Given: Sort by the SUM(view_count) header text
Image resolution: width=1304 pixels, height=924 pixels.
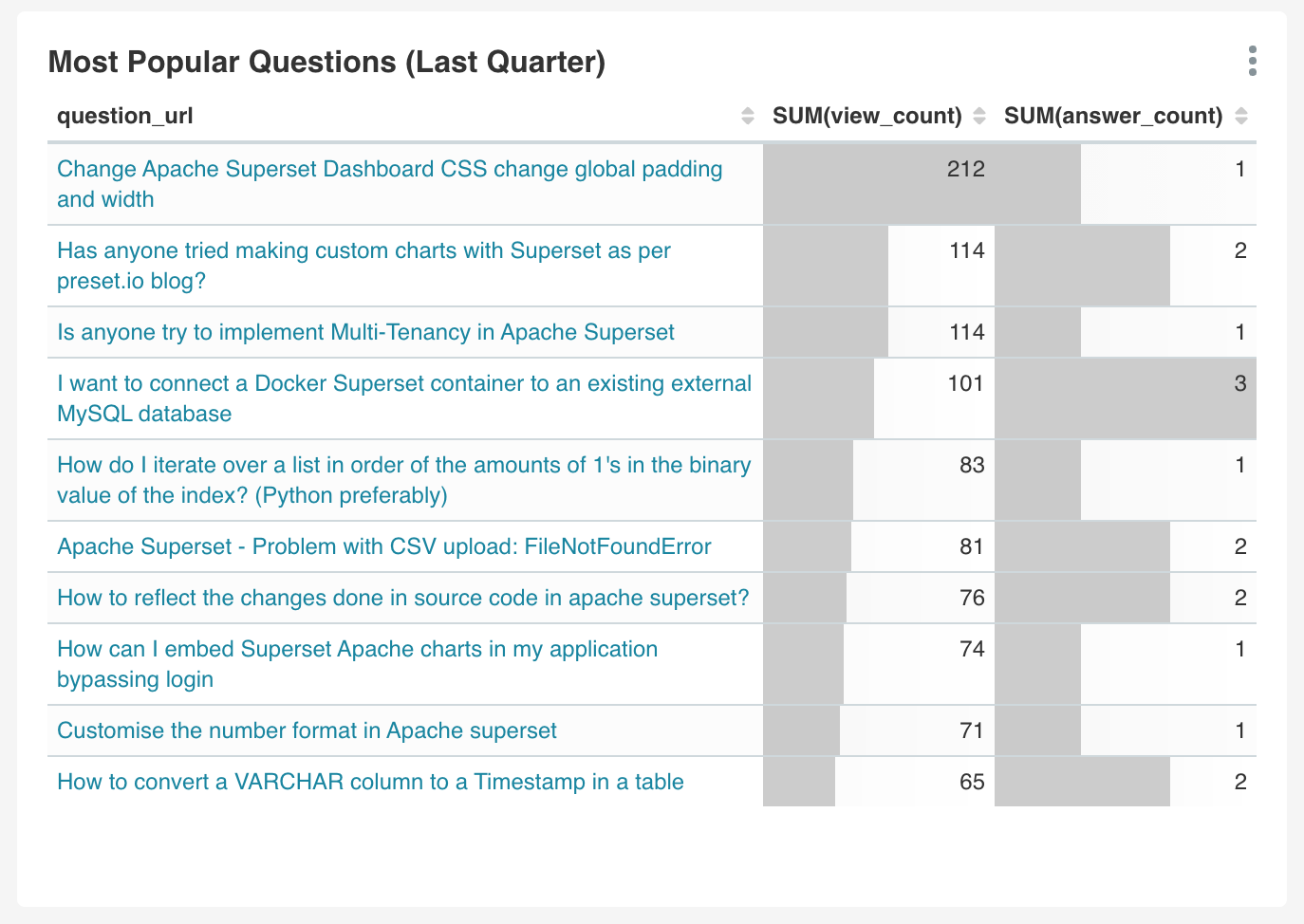Looking at the screenshot, I should 866,116.
